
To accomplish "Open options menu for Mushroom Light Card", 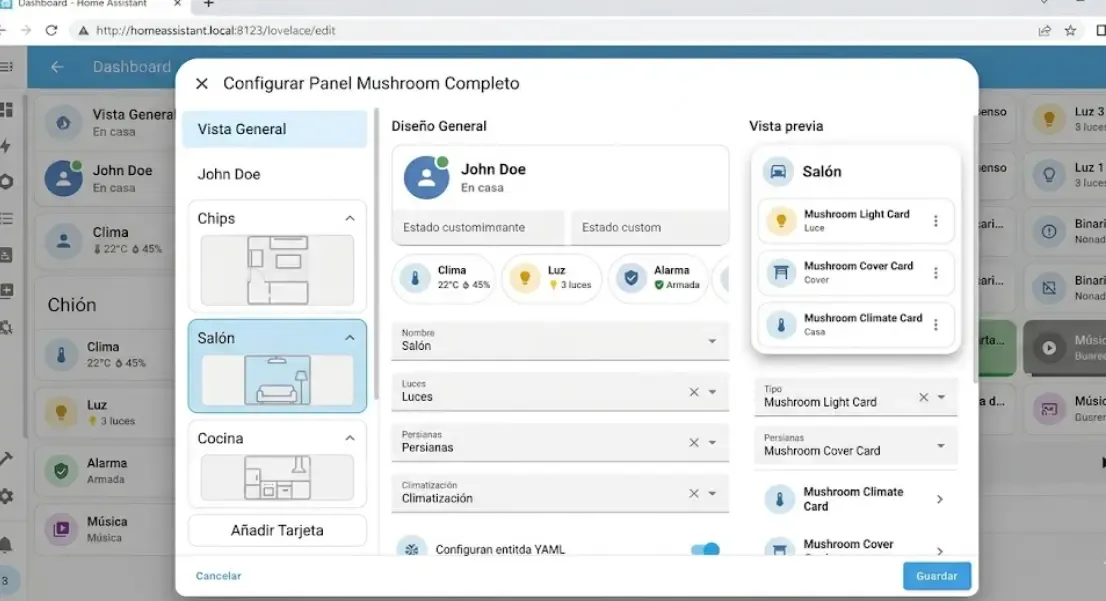I will 936,221.
